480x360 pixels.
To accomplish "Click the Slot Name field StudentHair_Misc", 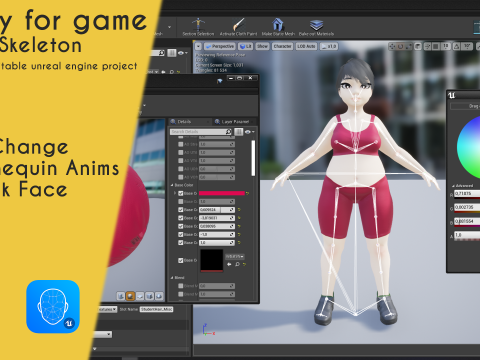I will point(156,309).
